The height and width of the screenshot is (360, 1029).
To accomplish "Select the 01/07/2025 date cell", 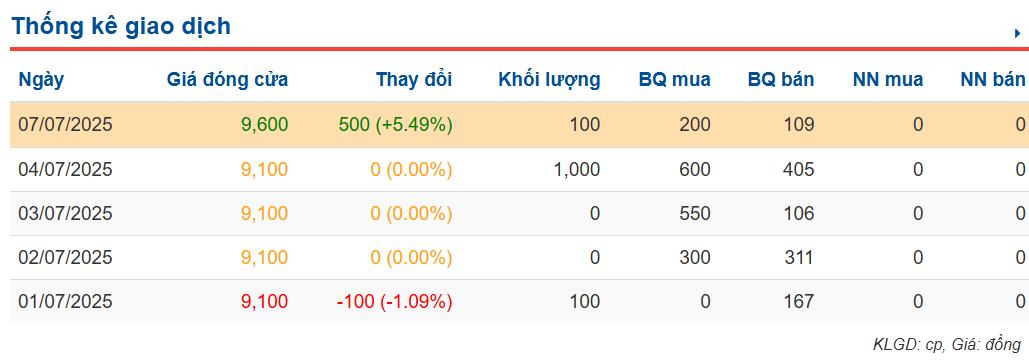I will tap(66, 301).
